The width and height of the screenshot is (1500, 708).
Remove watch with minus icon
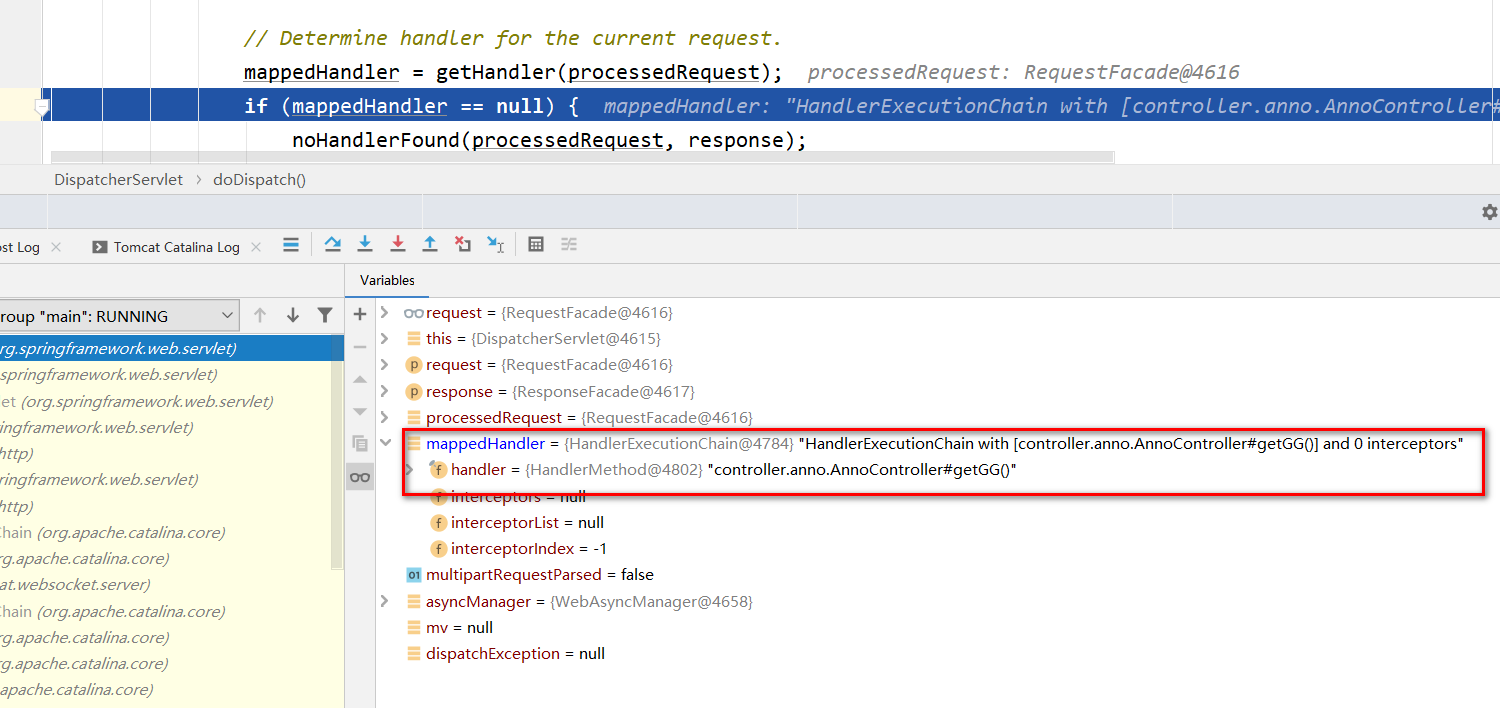coord(360,347)
